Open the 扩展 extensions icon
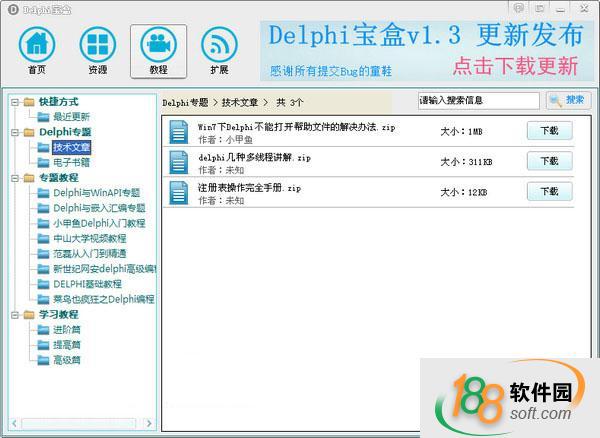600x438 pixels. (x=219, y=50)
